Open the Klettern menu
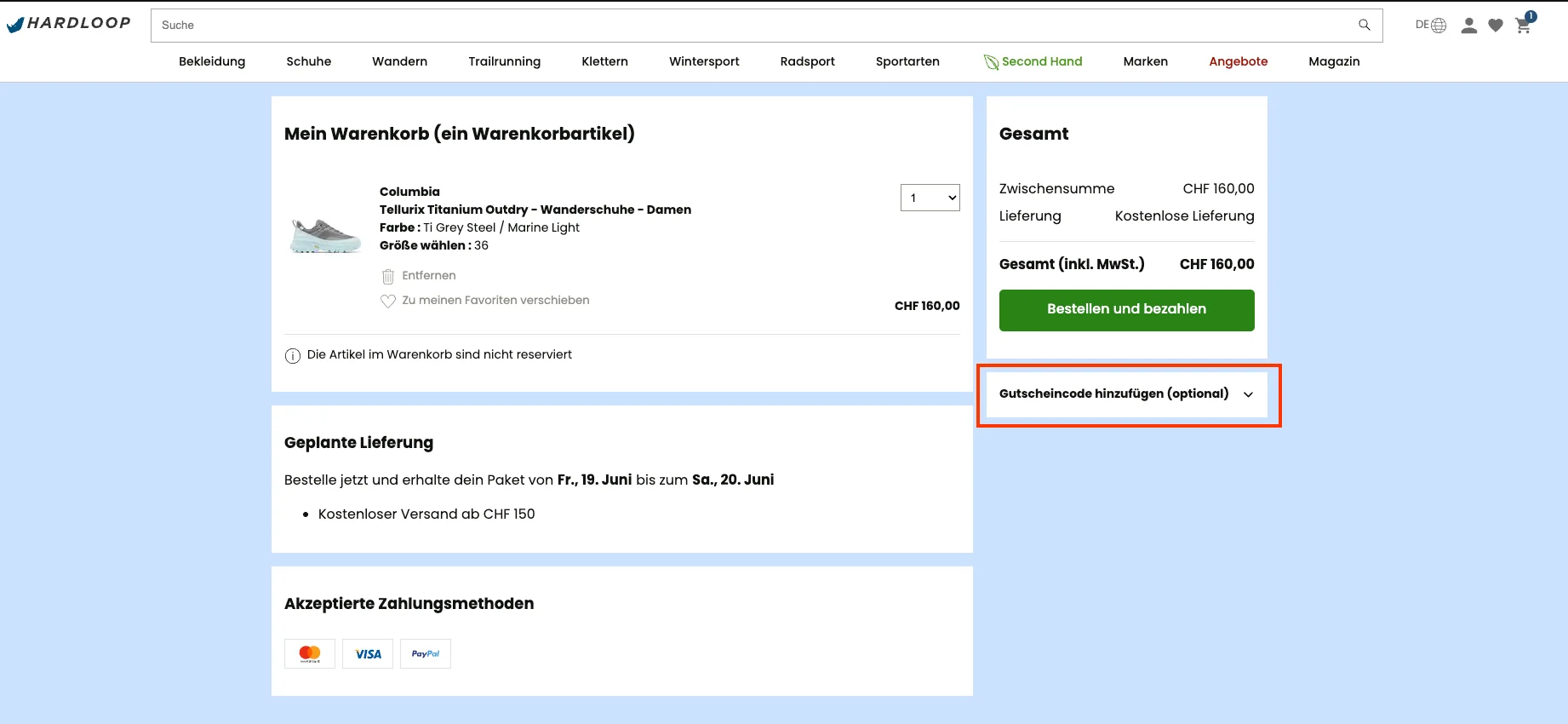 tap(605, 61)
